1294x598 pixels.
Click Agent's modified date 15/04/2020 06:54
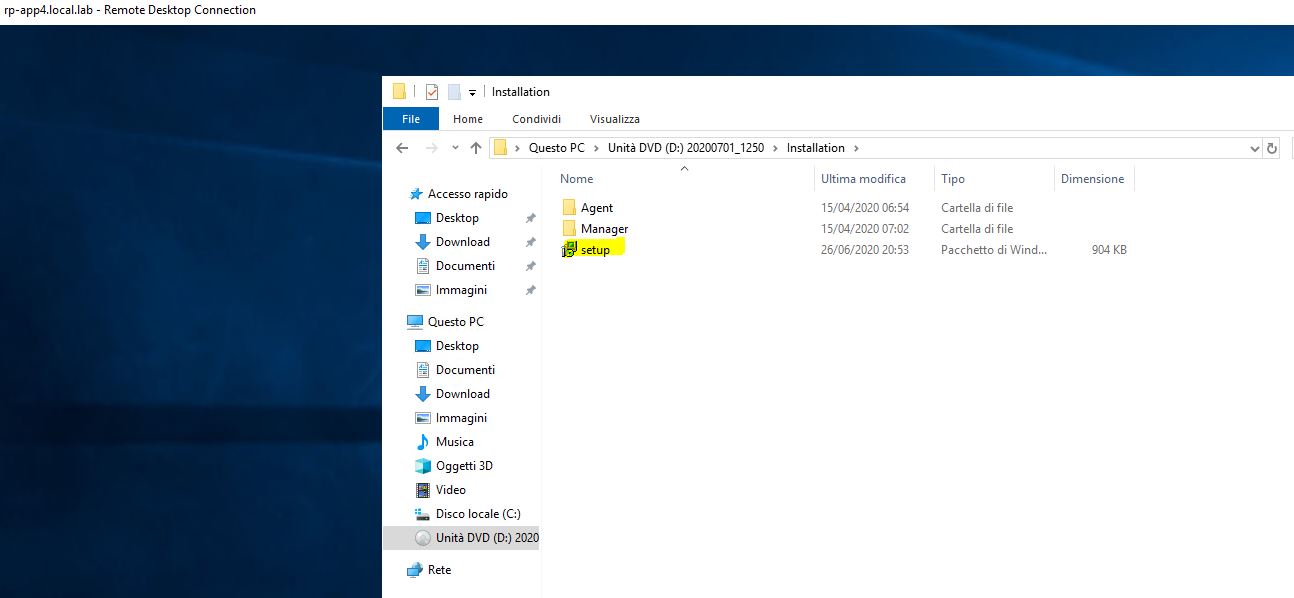[x=865, y=208]
